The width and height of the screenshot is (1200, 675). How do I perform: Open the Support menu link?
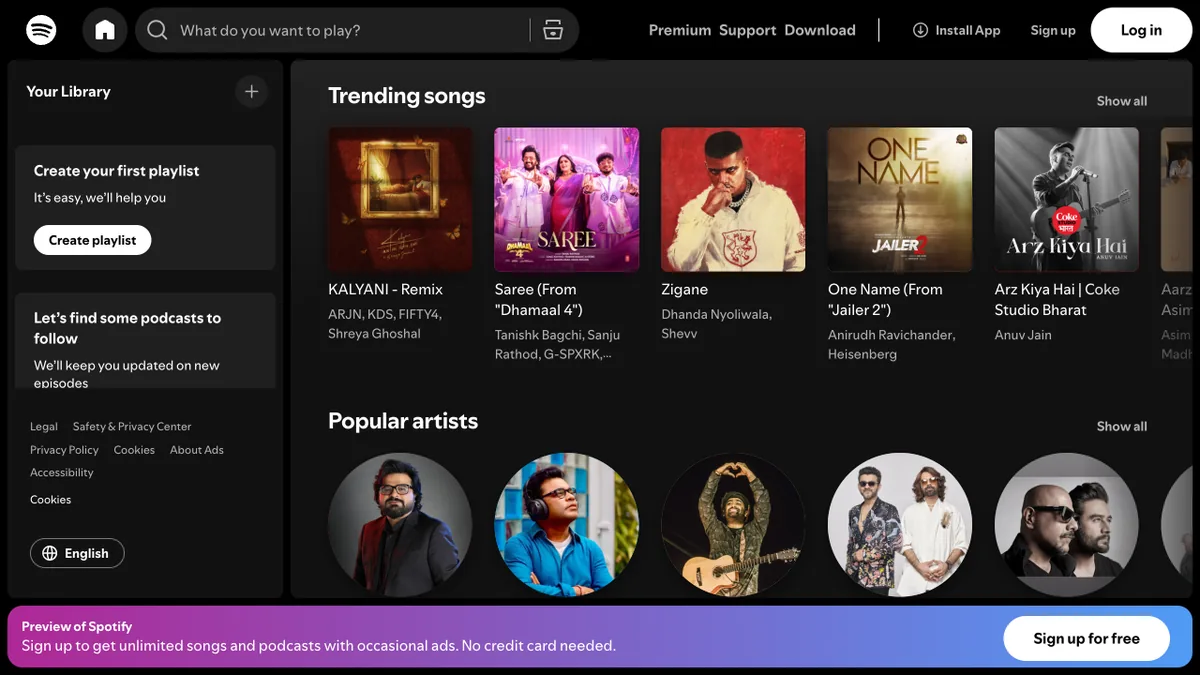click(747, 30)
